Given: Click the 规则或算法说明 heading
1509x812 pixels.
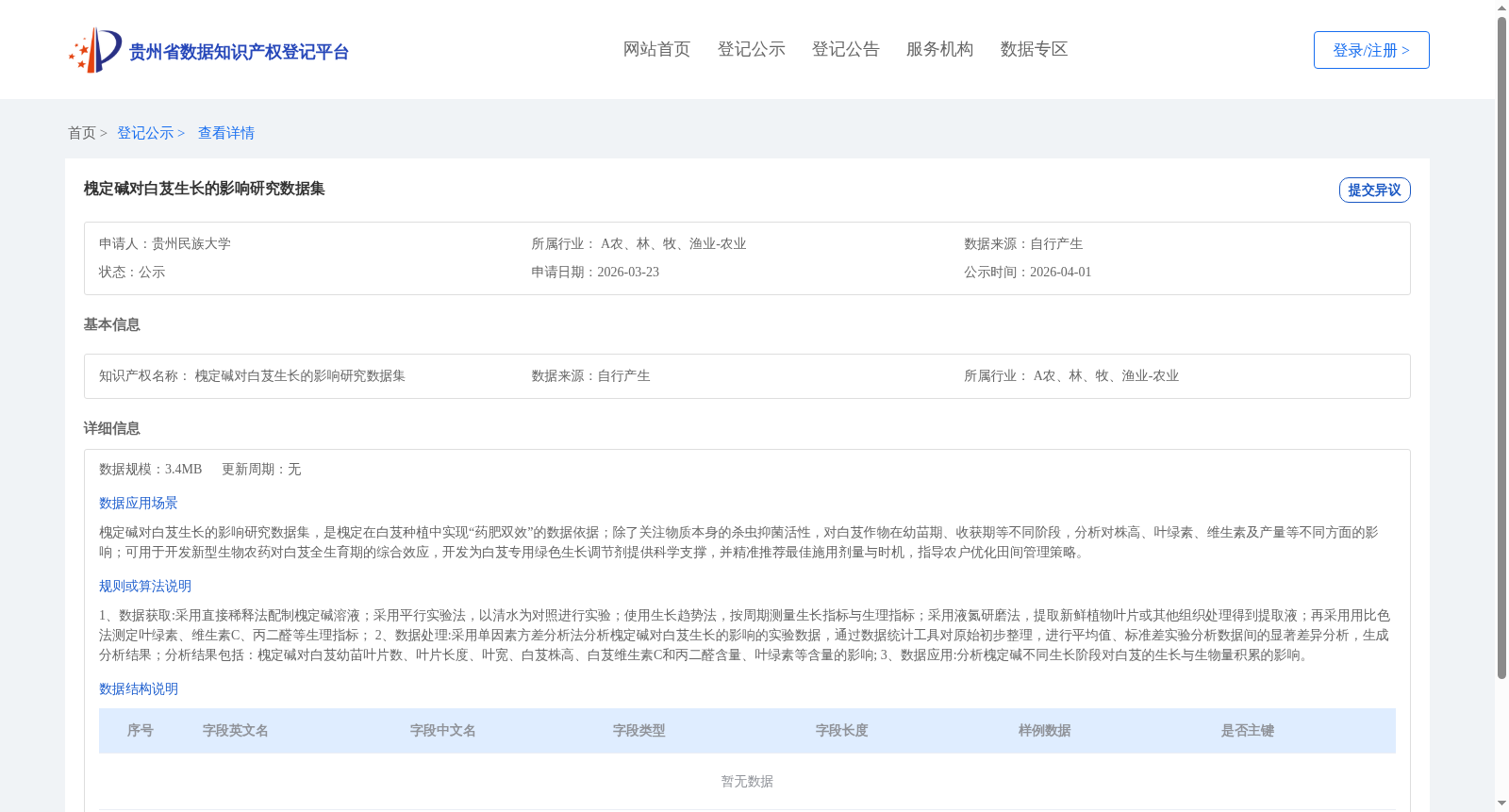Looking at the screenshot, I should [145, 586].
